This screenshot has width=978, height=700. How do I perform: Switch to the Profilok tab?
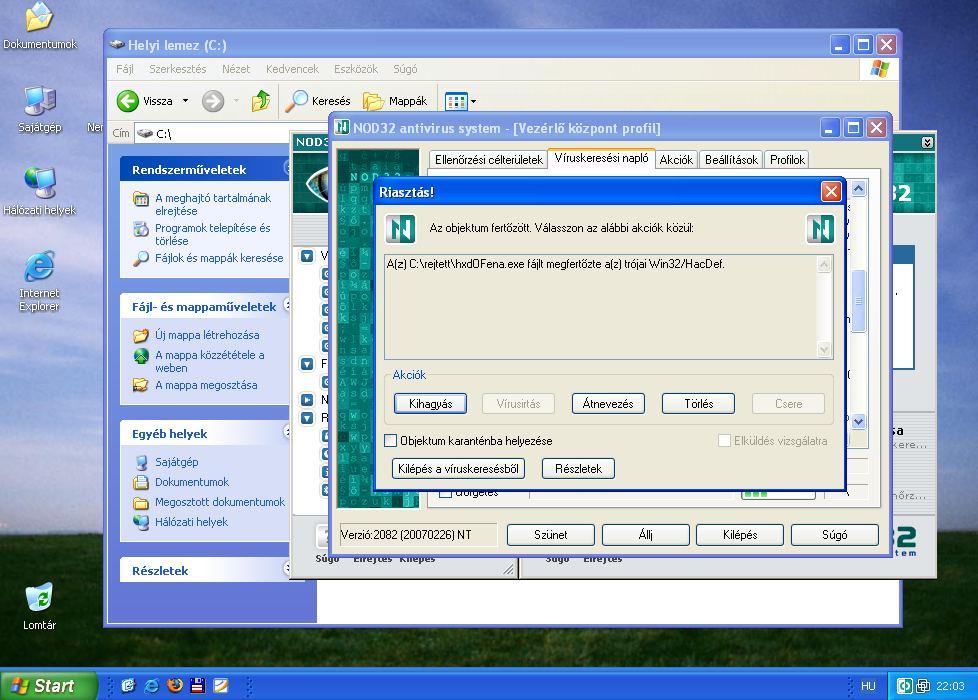click(x=787, y=160)
